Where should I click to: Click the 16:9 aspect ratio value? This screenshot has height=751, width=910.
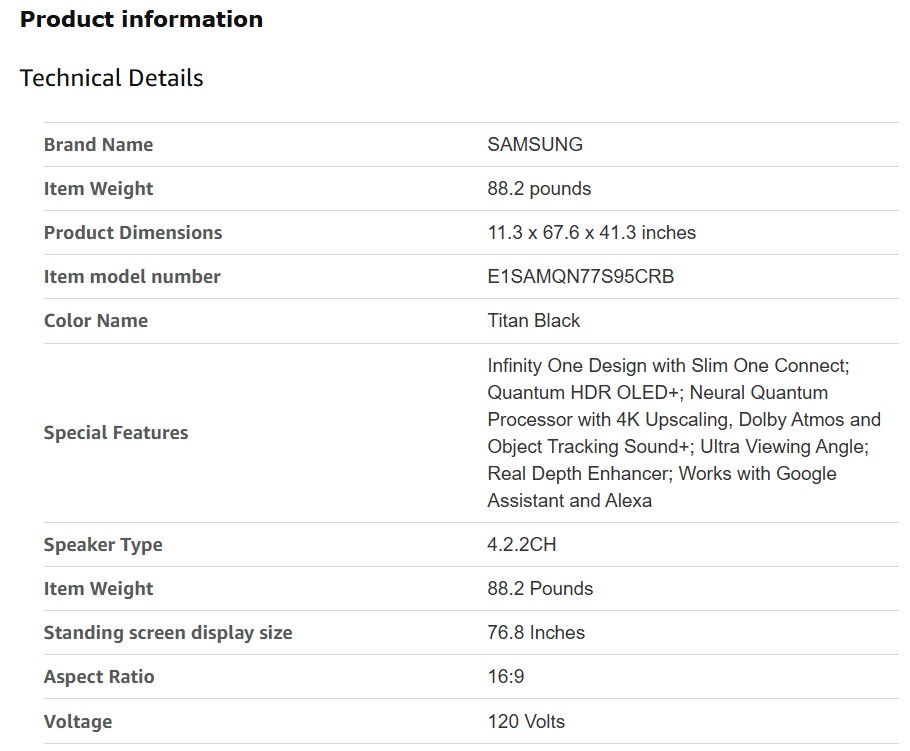505,676
